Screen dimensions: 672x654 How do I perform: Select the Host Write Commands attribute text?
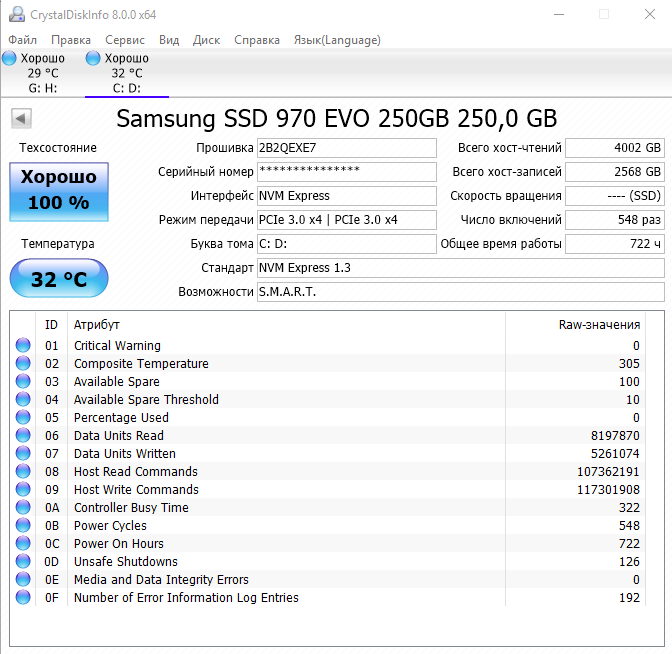point(136,489)
